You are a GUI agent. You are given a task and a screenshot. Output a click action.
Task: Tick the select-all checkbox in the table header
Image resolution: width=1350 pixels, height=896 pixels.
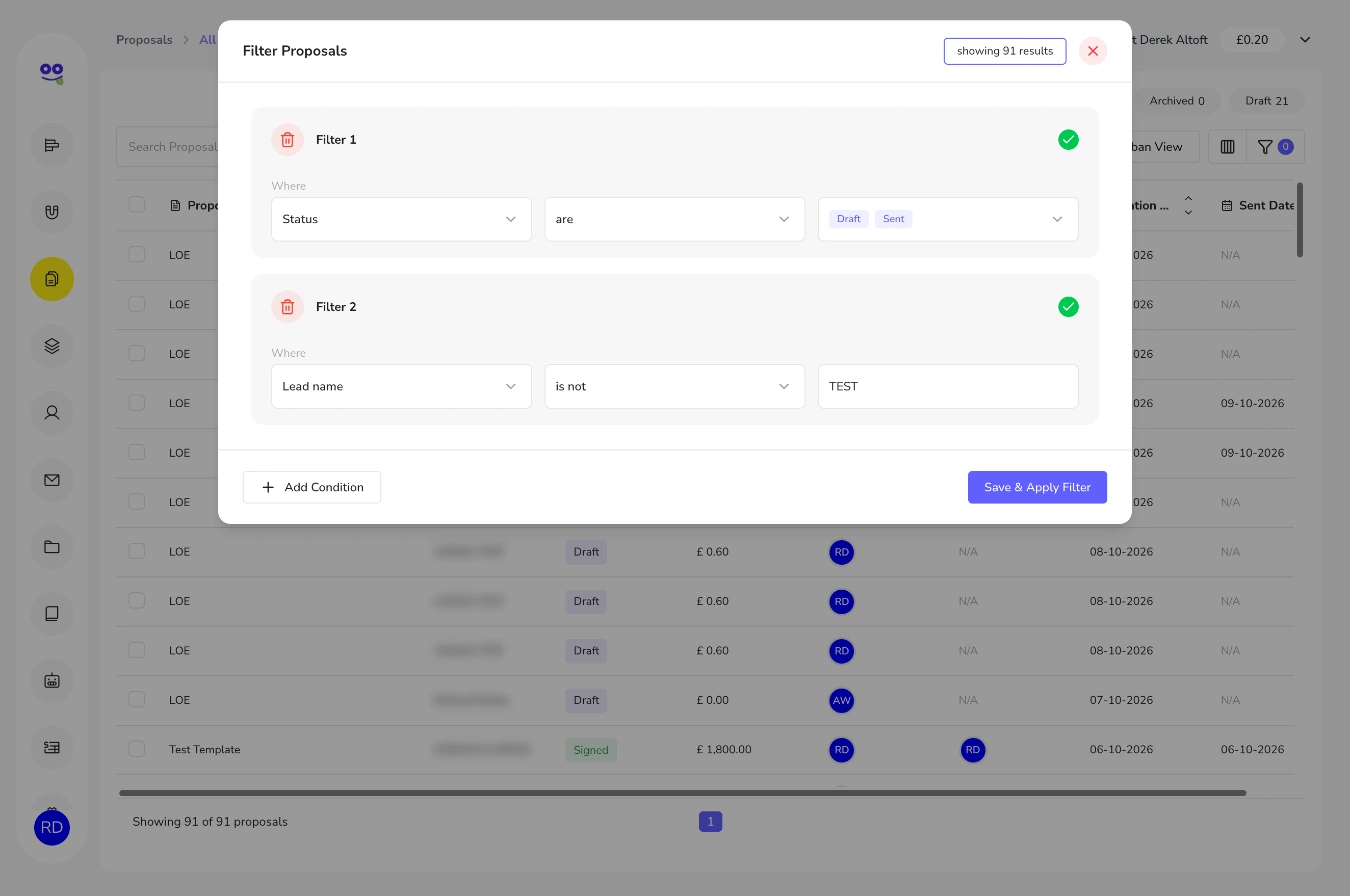coord(137,205)
